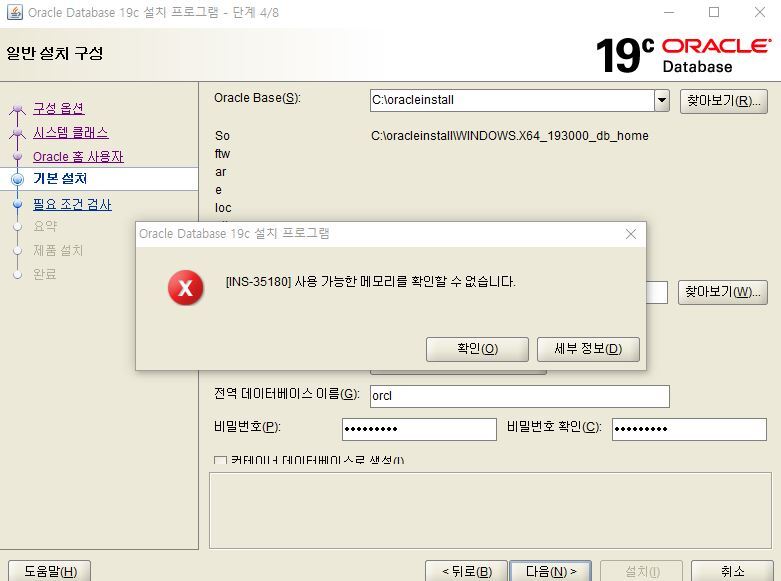Go to Oracle 홈 사용자 step
The image size is (781, 581).
tap(78, 156)
